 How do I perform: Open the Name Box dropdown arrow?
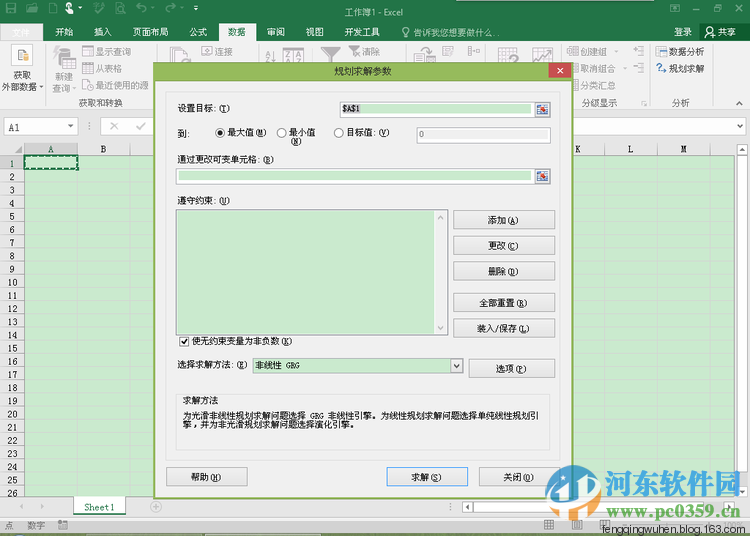pyautogui.click(x=70, y=126)
